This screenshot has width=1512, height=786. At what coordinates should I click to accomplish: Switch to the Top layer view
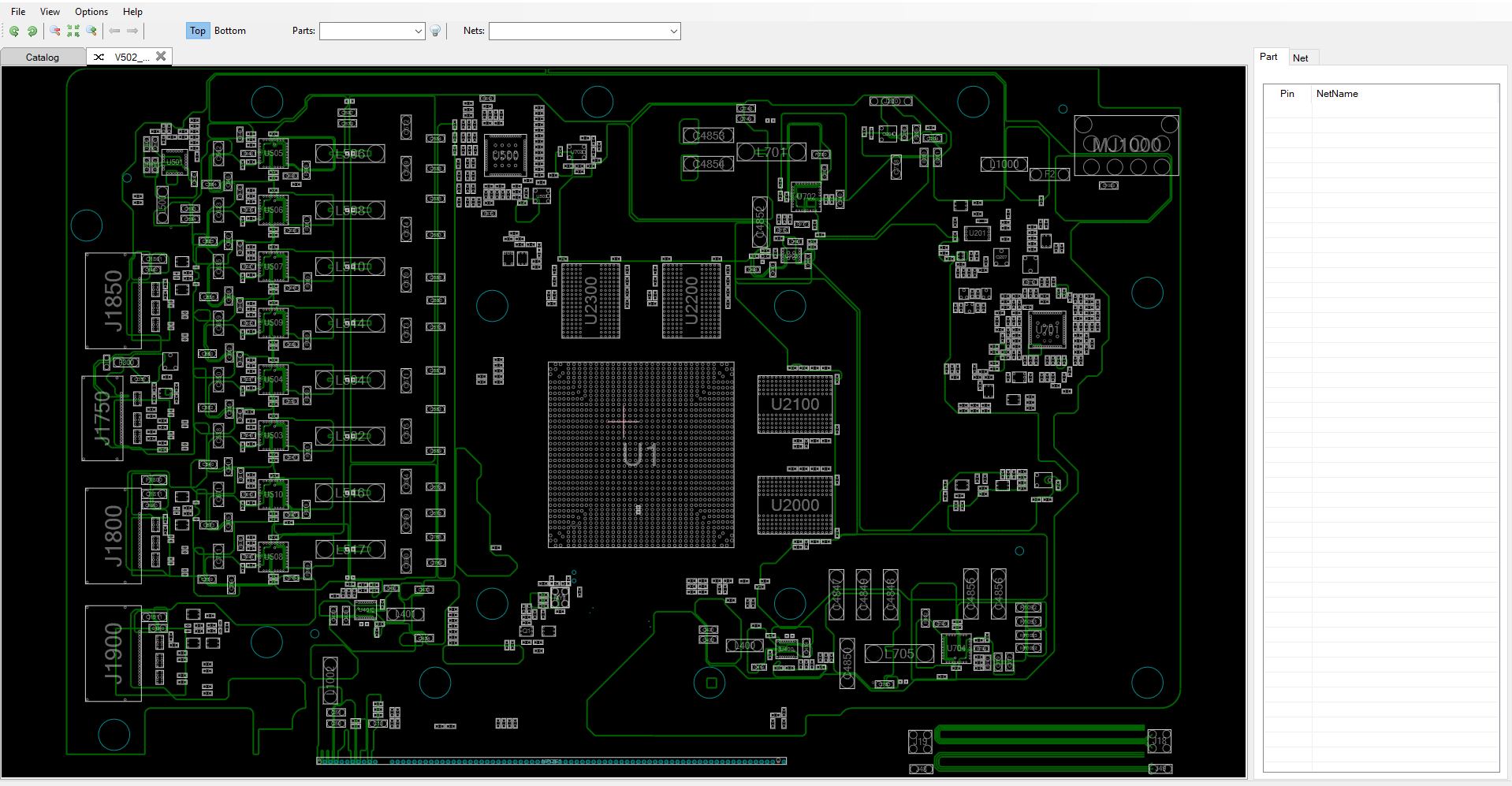click(x=197, y=31)
